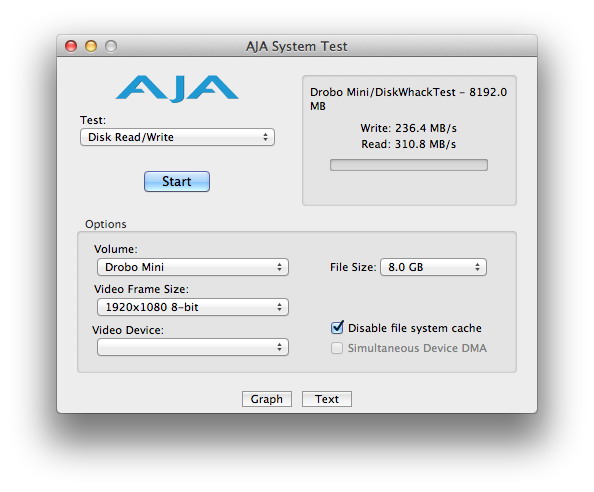This screenshot has width=594, height=492.
Task: Minimize the window with the yellow button
Action: coord(91,46)
